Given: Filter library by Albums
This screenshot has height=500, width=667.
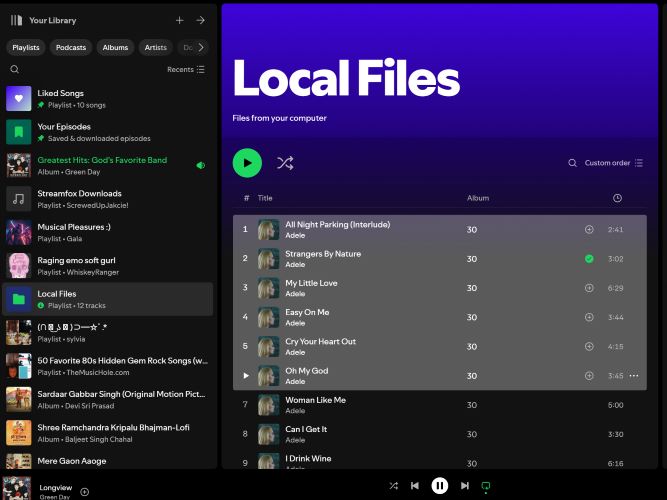Looking at the screenshot, I should 115,47.
